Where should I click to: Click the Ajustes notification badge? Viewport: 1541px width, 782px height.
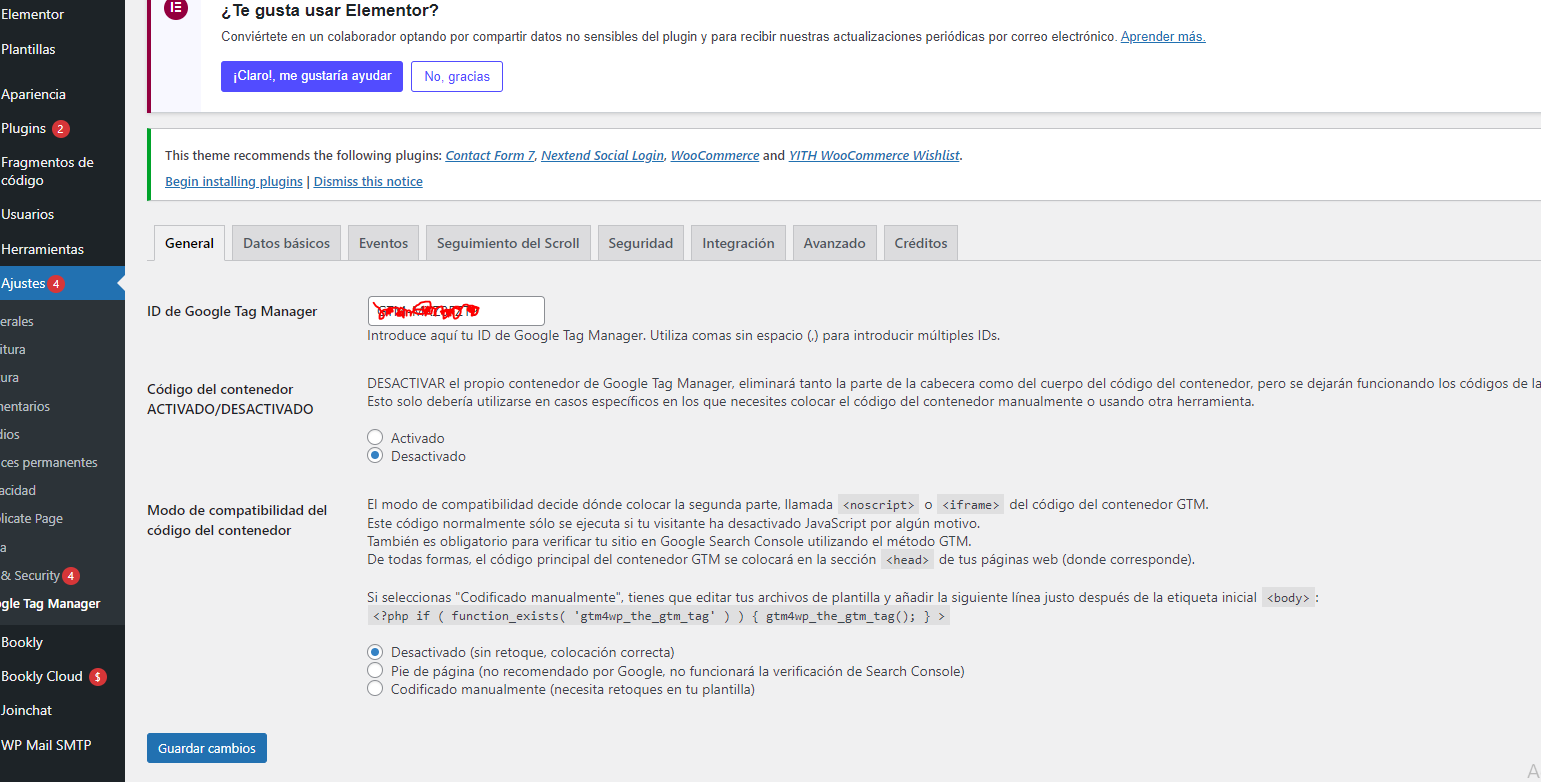(56, 284)
